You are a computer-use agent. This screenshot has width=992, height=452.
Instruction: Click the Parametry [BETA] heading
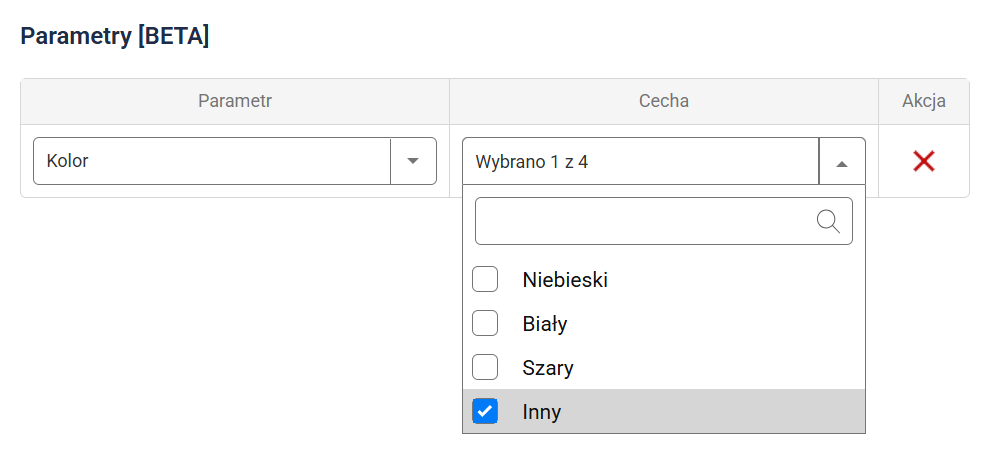(x=115, y=37)
